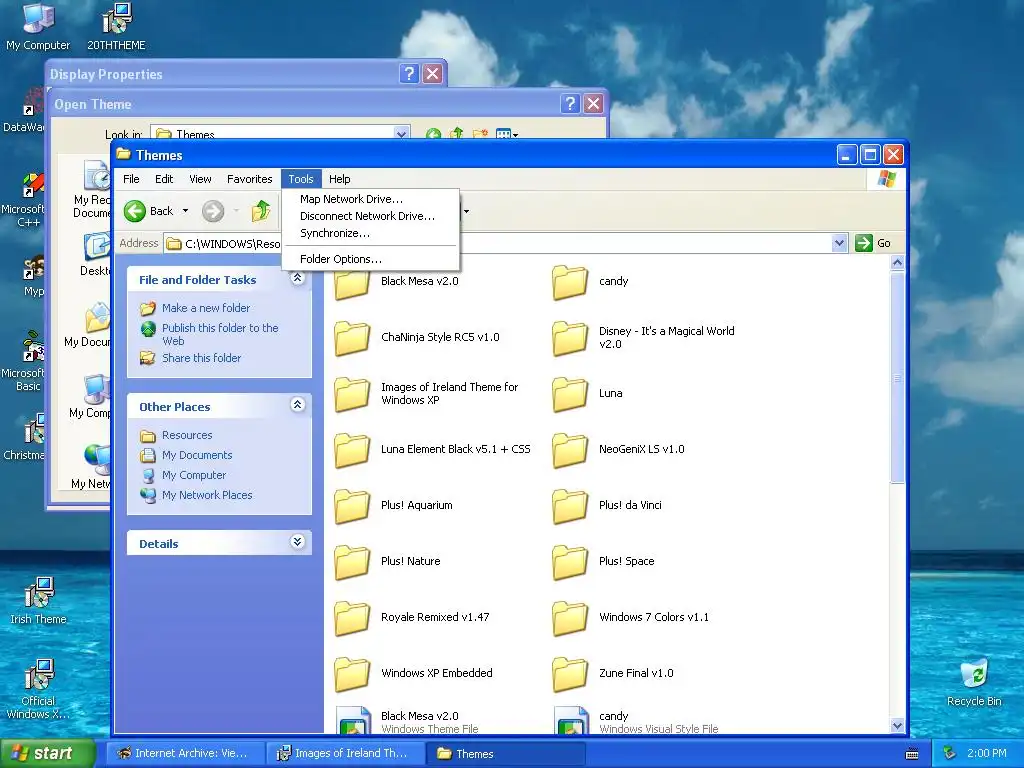The width and height of the screenshot is (1024, 768).
Task: Click the green Back arrow icon
Action: pos(135,211)
